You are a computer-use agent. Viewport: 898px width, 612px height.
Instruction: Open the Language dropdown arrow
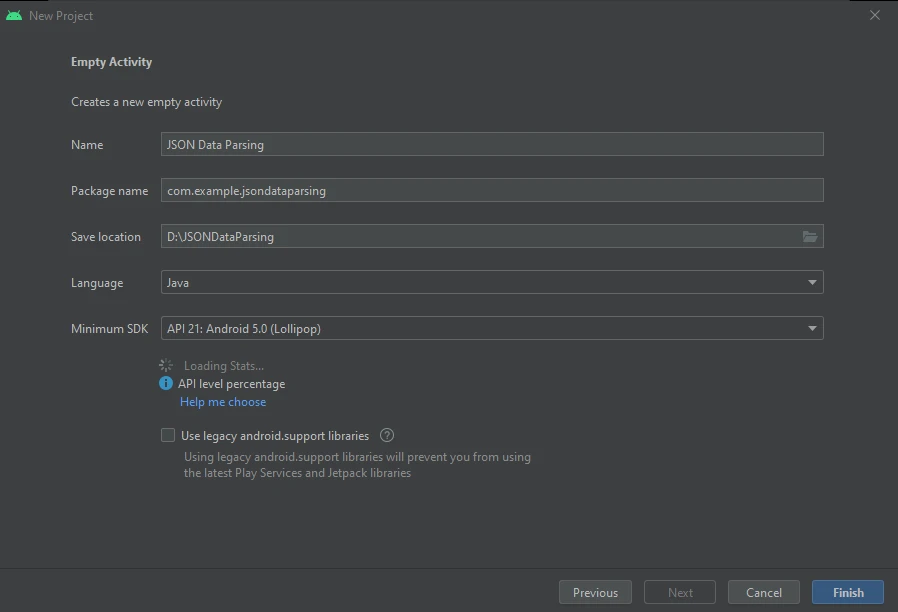click(812, 282)
